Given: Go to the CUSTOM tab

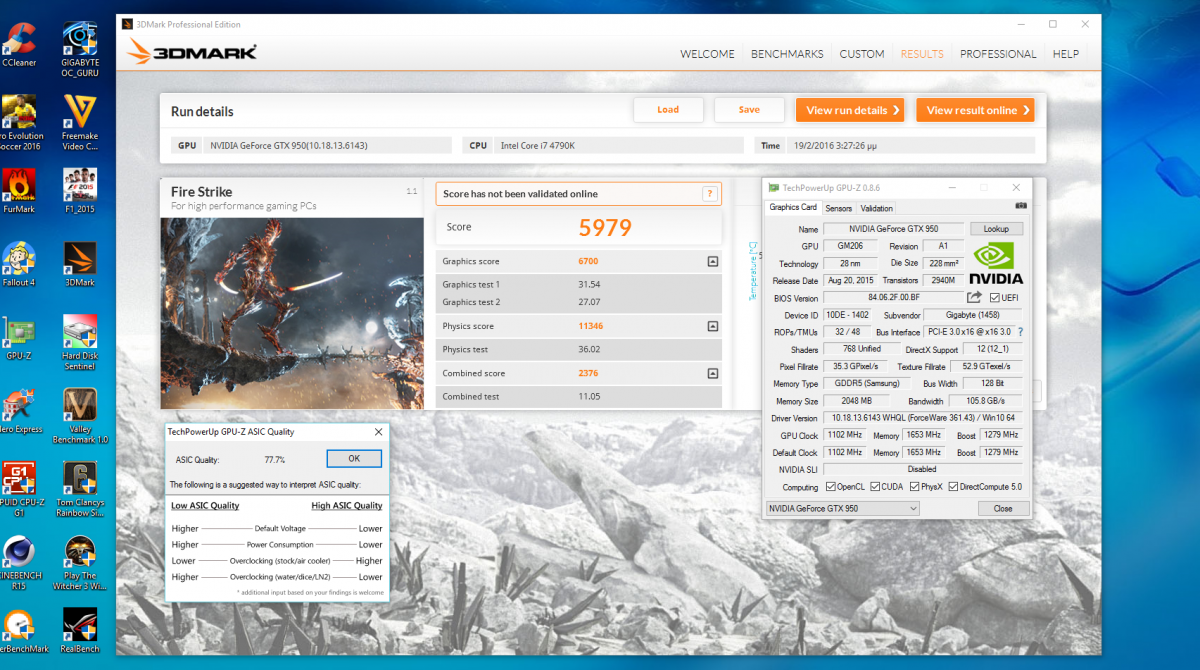Looking at the screenshot, I should [862, 54].
